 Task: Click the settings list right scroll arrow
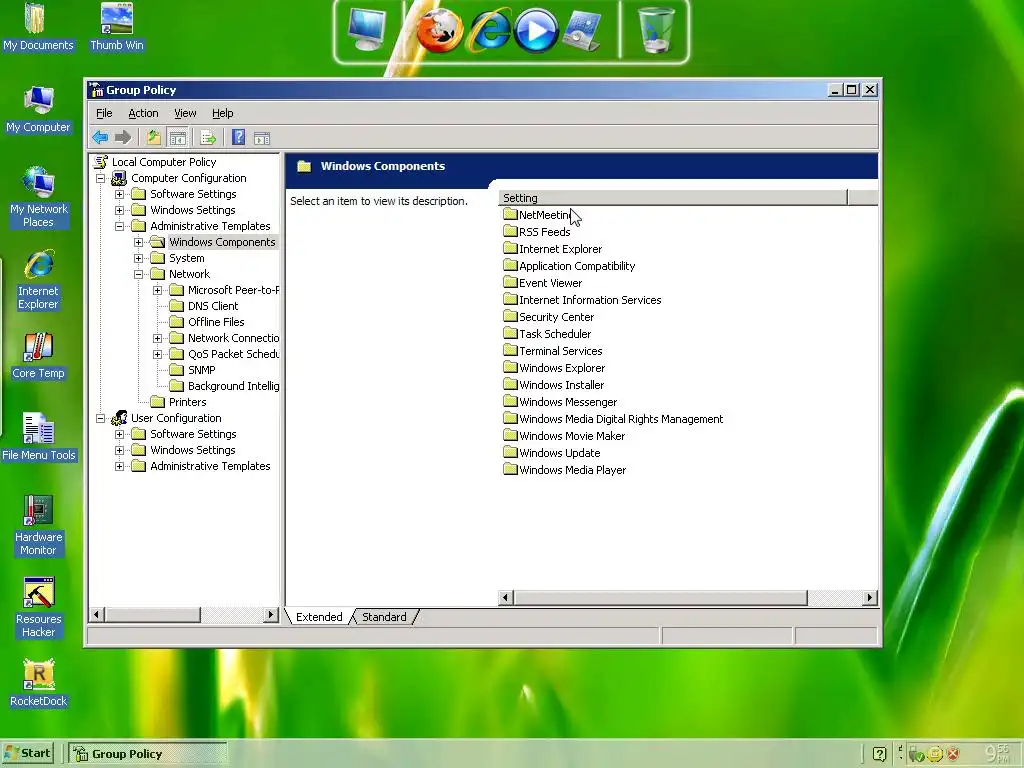(869, 598)
